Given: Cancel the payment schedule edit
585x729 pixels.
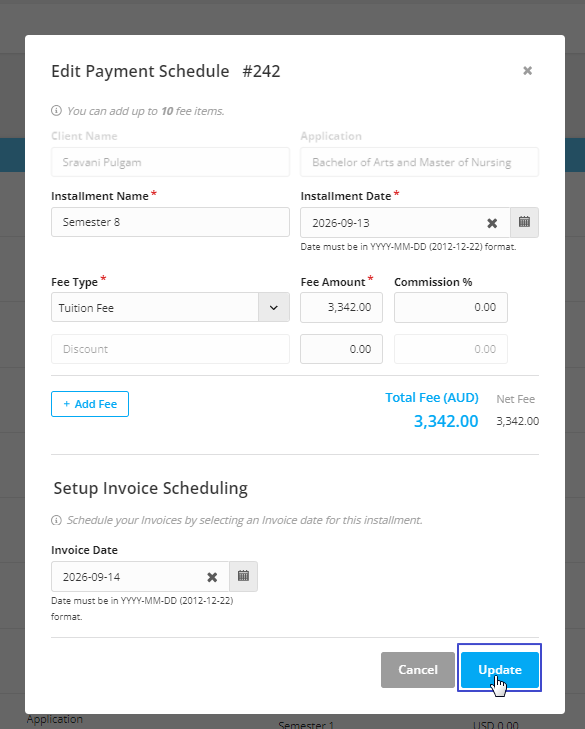Looking at the screenshot, I should (x=418, y=669).
